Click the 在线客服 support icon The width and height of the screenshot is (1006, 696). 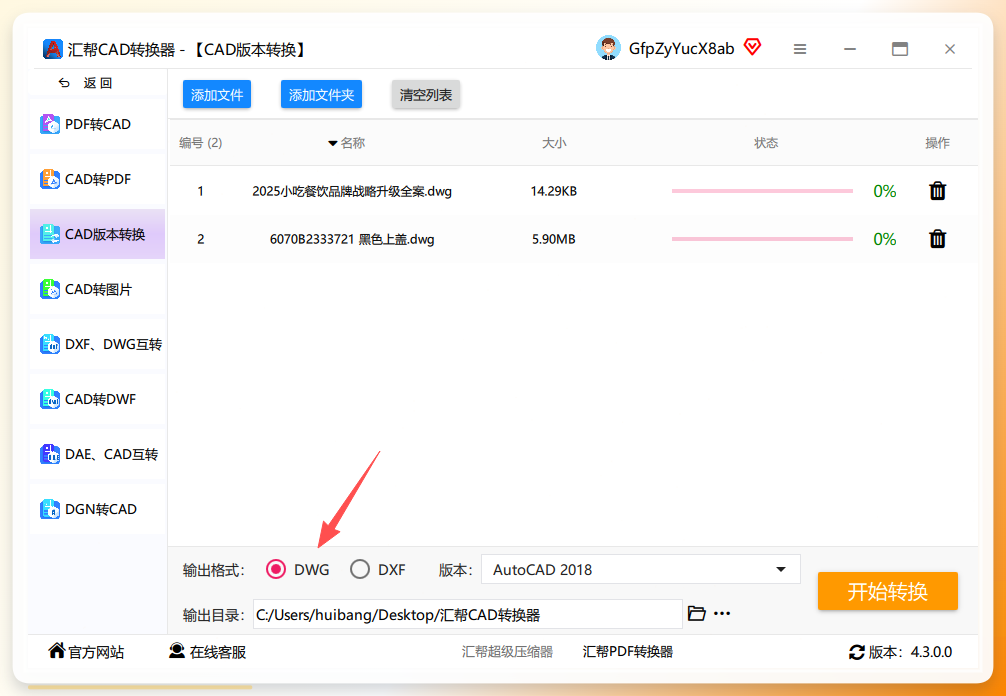tap(177, 651)
